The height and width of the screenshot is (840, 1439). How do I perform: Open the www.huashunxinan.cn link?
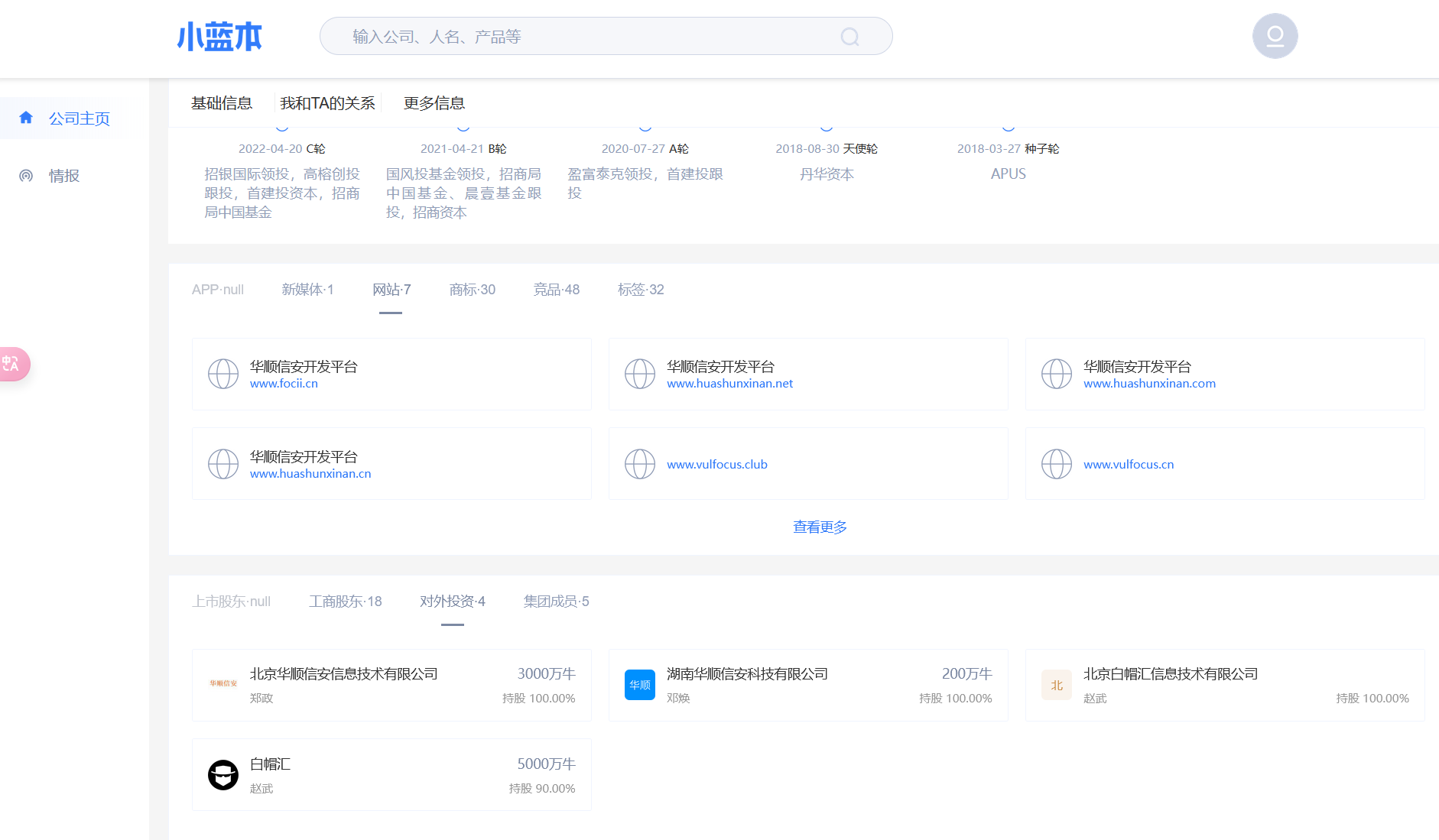coord(310,474)
